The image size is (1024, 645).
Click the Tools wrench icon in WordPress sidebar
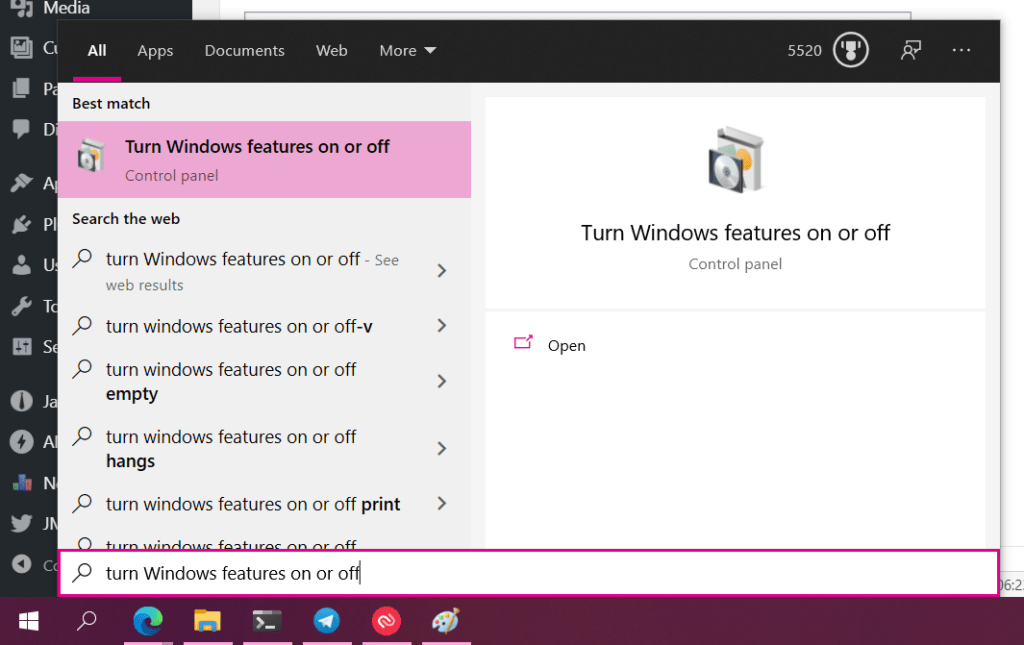coord(22,306)
